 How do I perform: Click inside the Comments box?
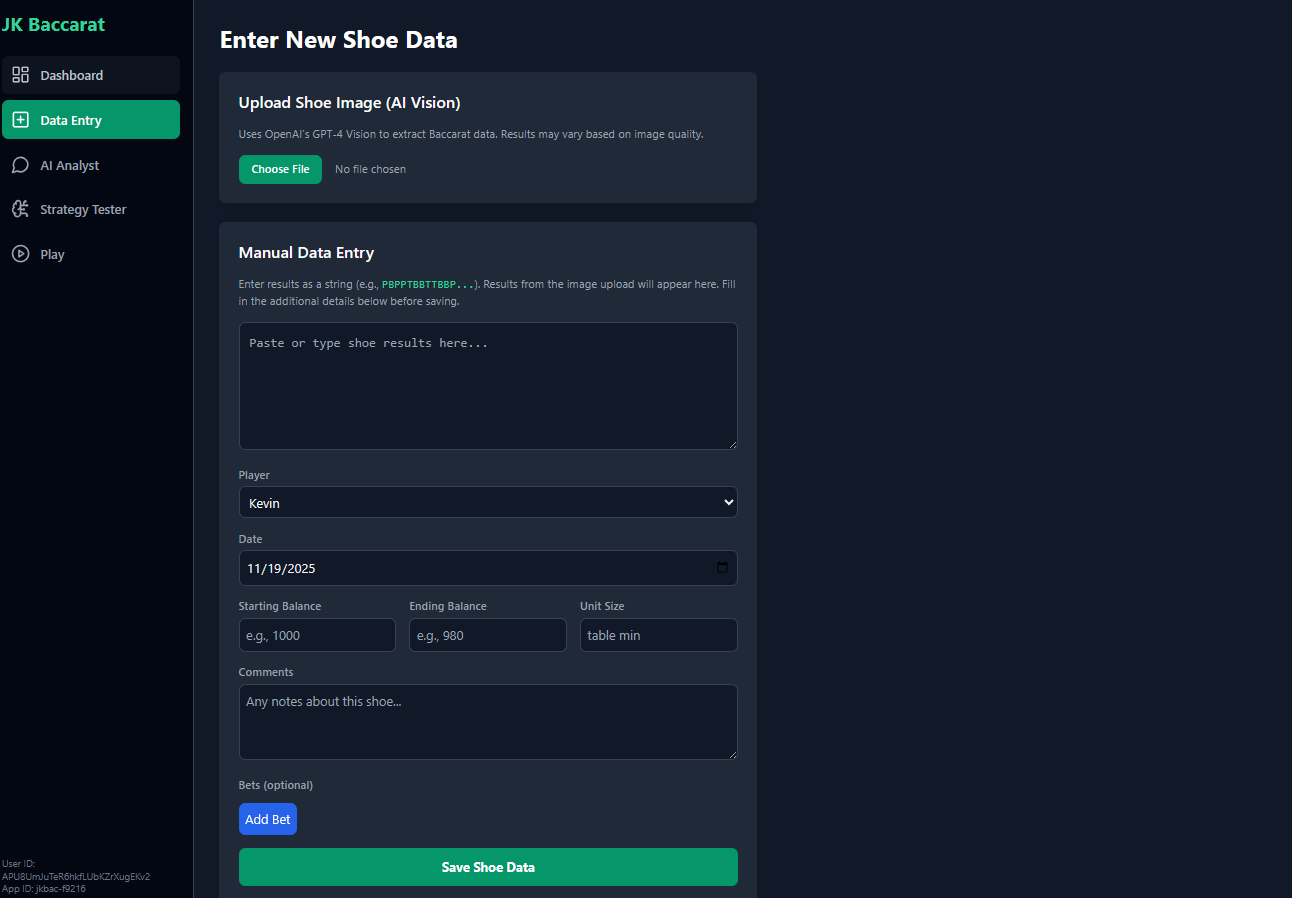488,721
